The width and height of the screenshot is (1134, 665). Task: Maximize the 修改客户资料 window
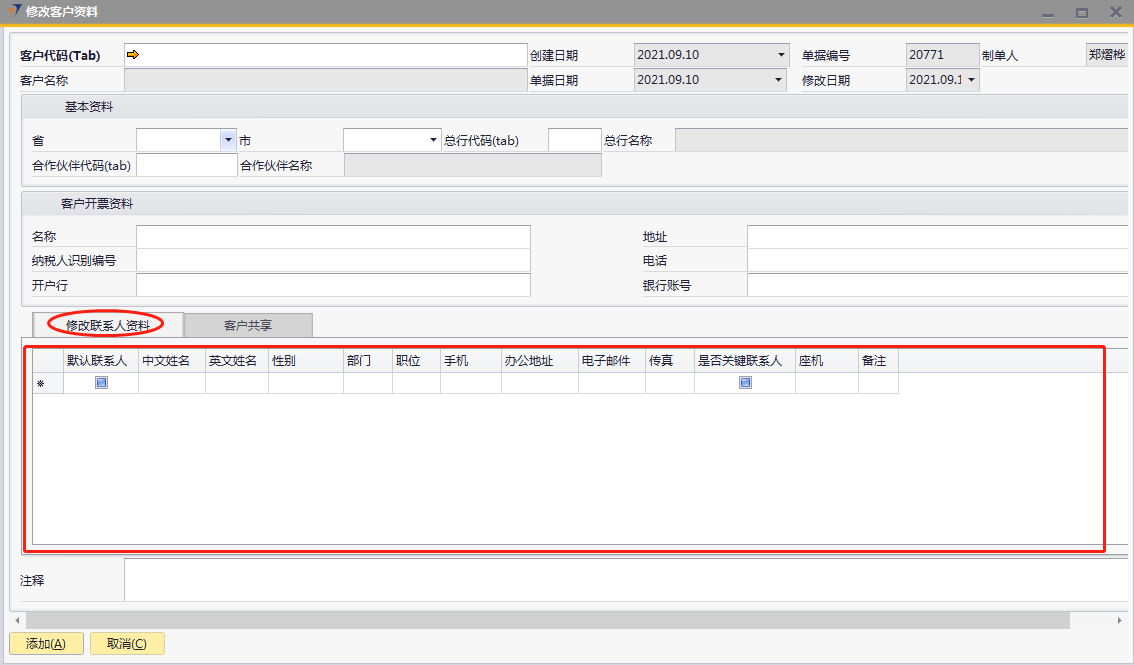click(1081, 13)
